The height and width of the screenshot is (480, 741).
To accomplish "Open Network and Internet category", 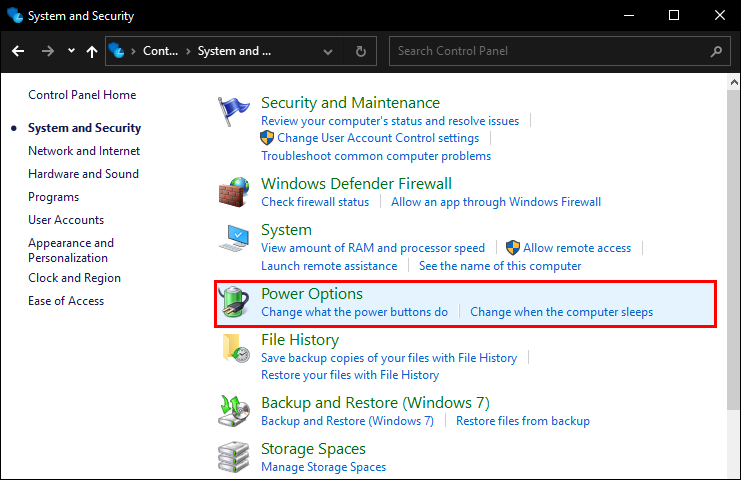I will click(x=84, y=151).
